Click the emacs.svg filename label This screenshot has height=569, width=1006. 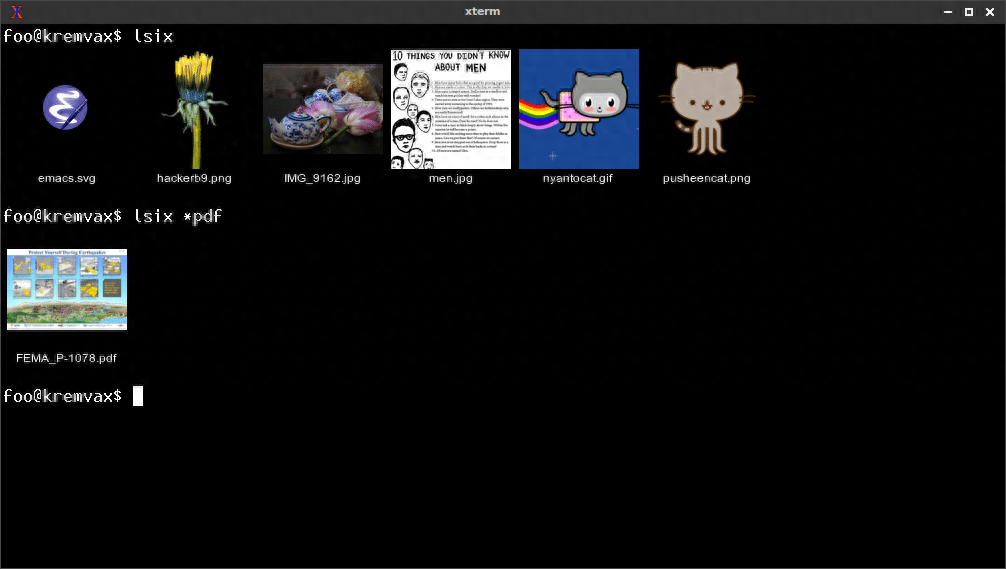[x=67, y=178]
